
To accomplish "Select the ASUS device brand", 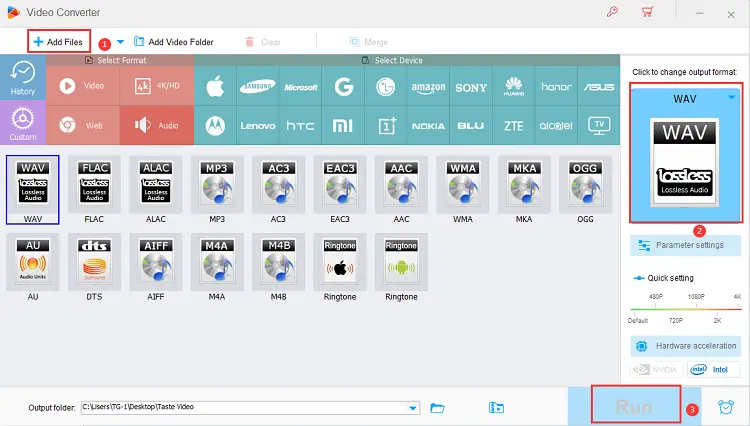I will [599, 87].
